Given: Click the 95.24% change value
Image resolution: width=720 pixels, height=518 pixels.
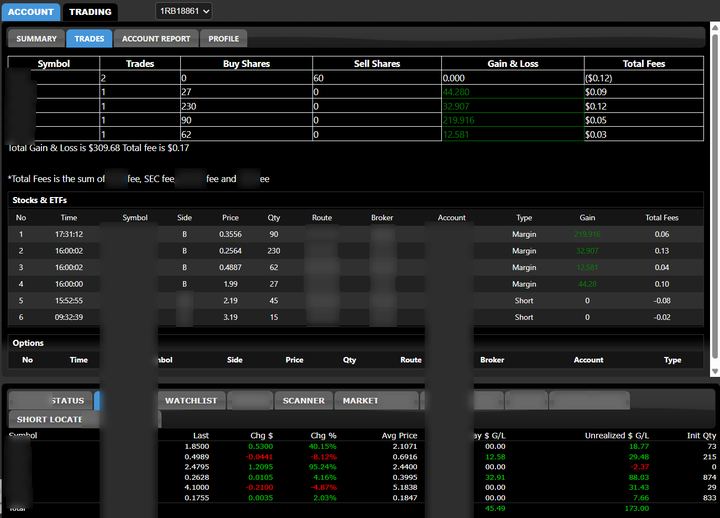Looking at the screenshot, I should coord(322,467).
